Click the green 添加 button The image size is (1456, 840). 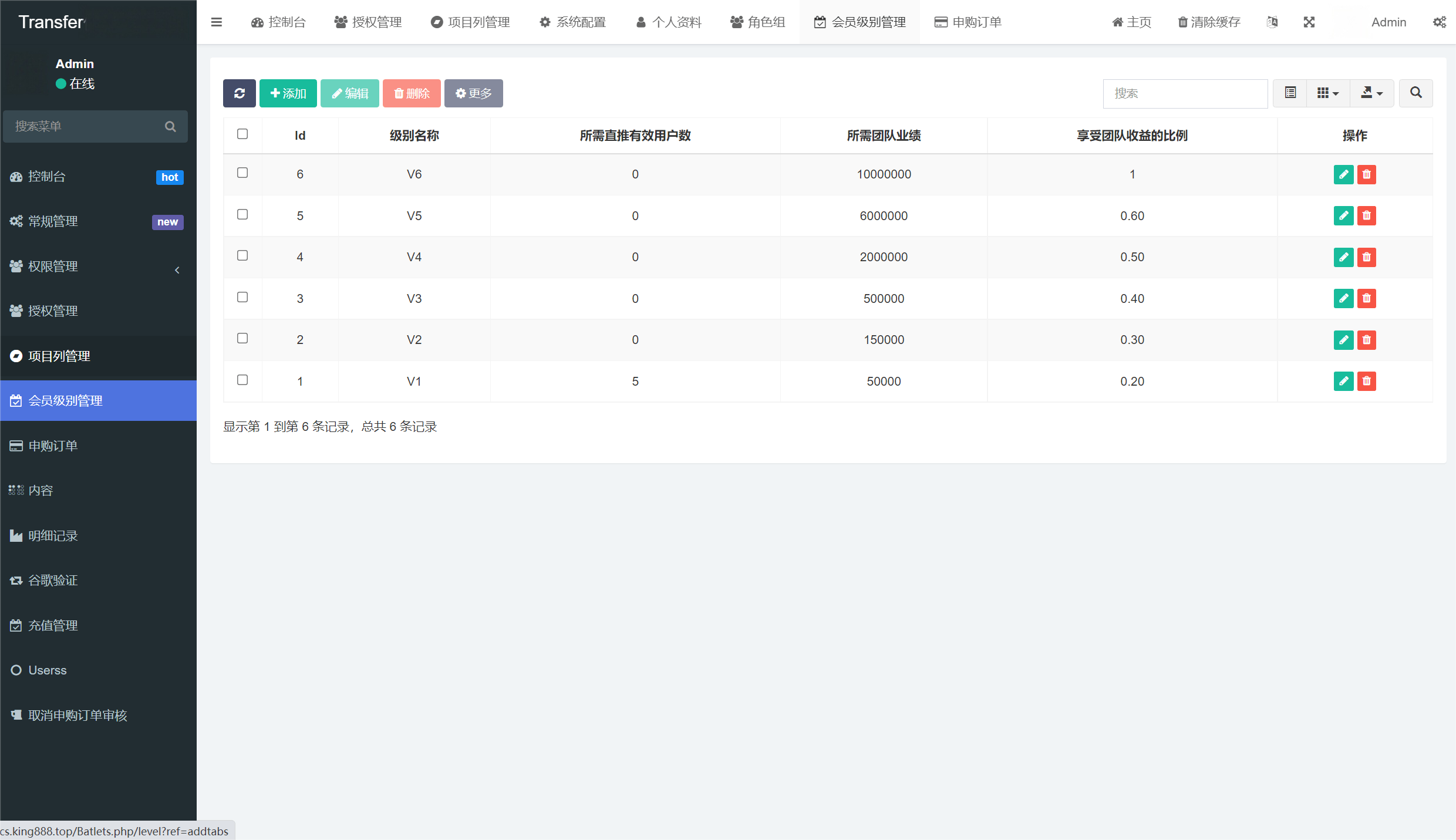288,93
